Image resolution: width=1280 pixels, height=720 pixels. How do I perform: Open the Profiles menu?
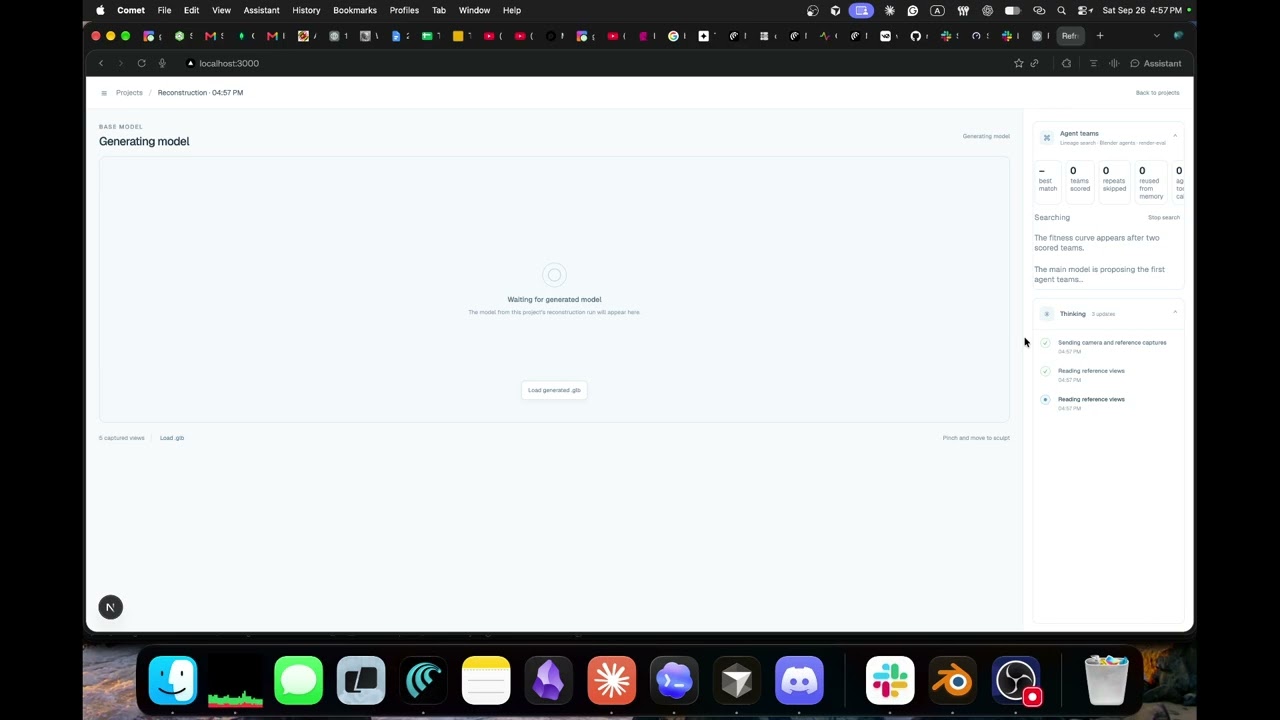404,10
